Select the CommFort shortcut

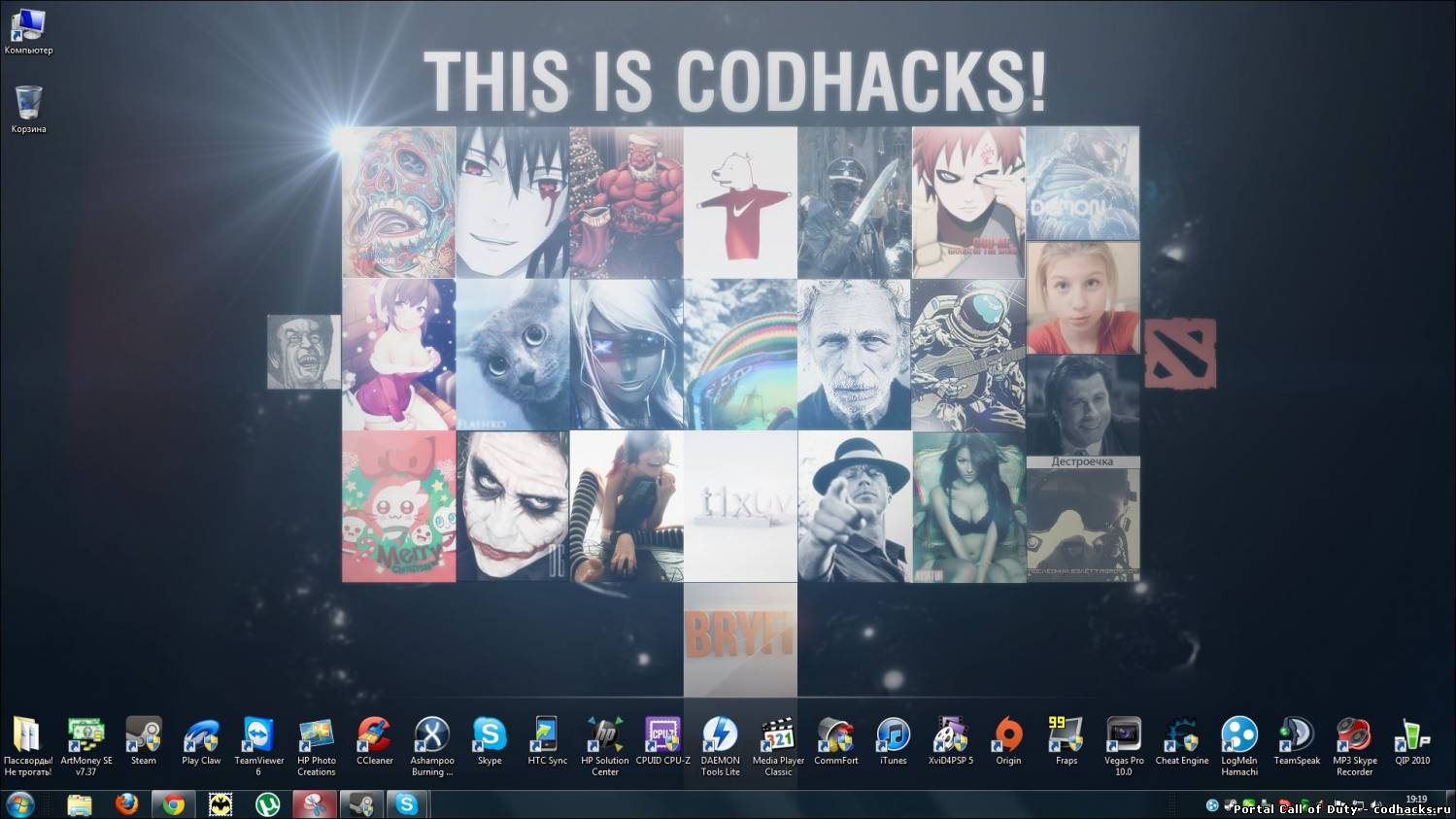835,741
